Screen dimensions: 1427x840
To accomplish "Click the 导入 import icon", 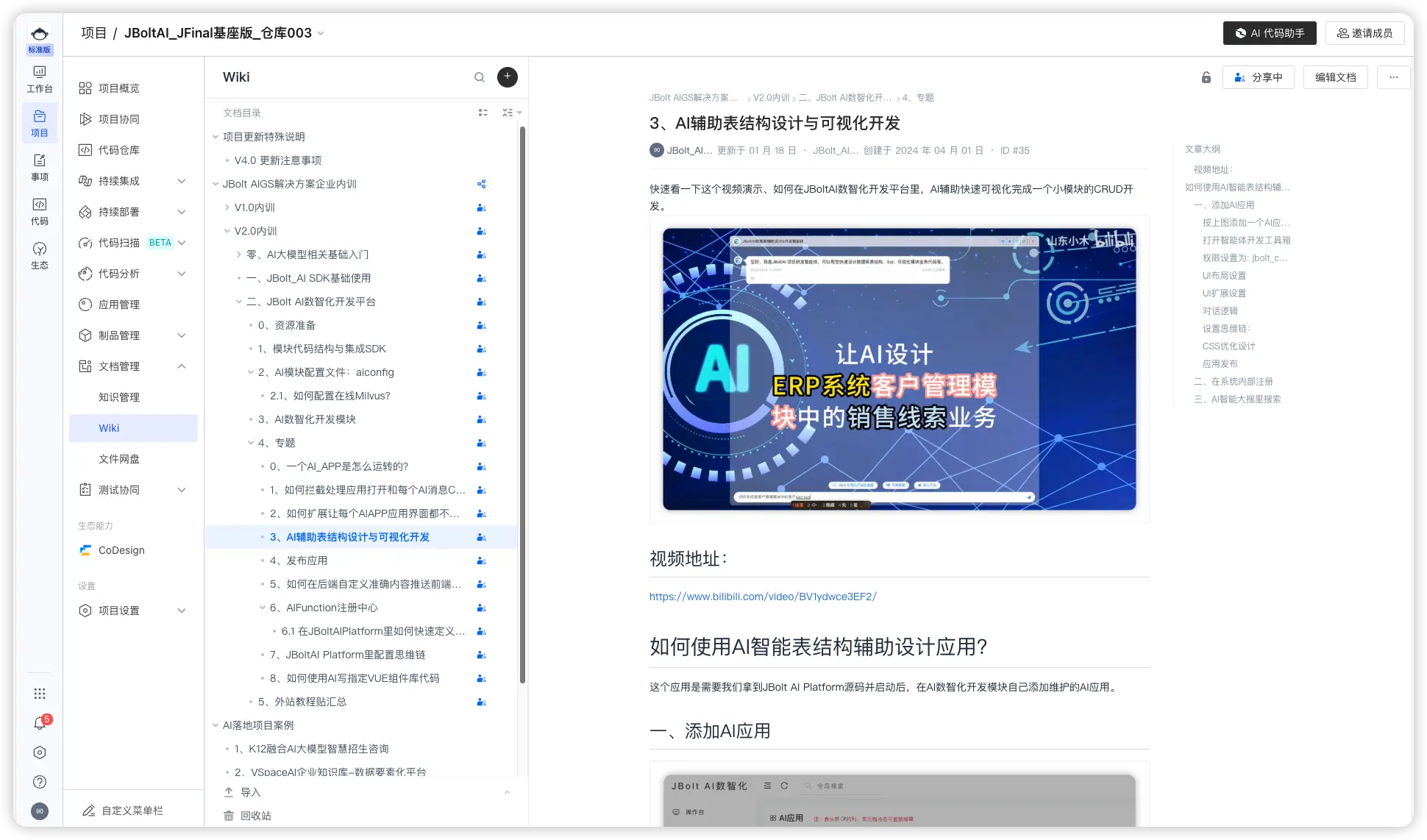I will [229, 792].
